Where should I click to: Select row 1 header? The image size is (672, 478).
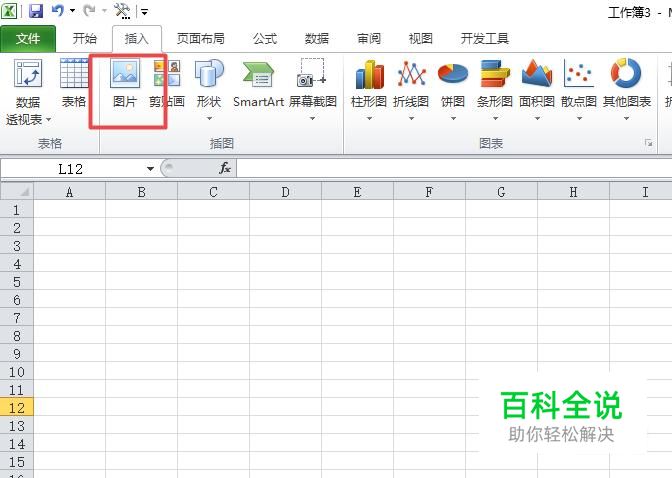(17, 210)
